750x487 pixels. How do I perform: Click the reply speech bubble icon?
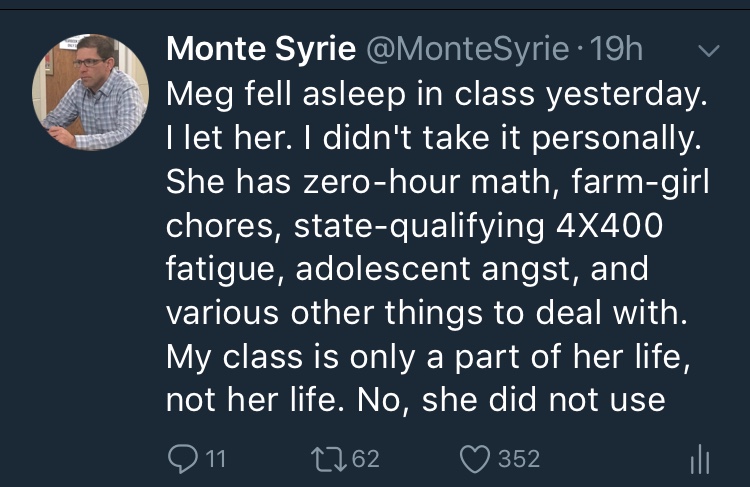click(x=181, y=459)
